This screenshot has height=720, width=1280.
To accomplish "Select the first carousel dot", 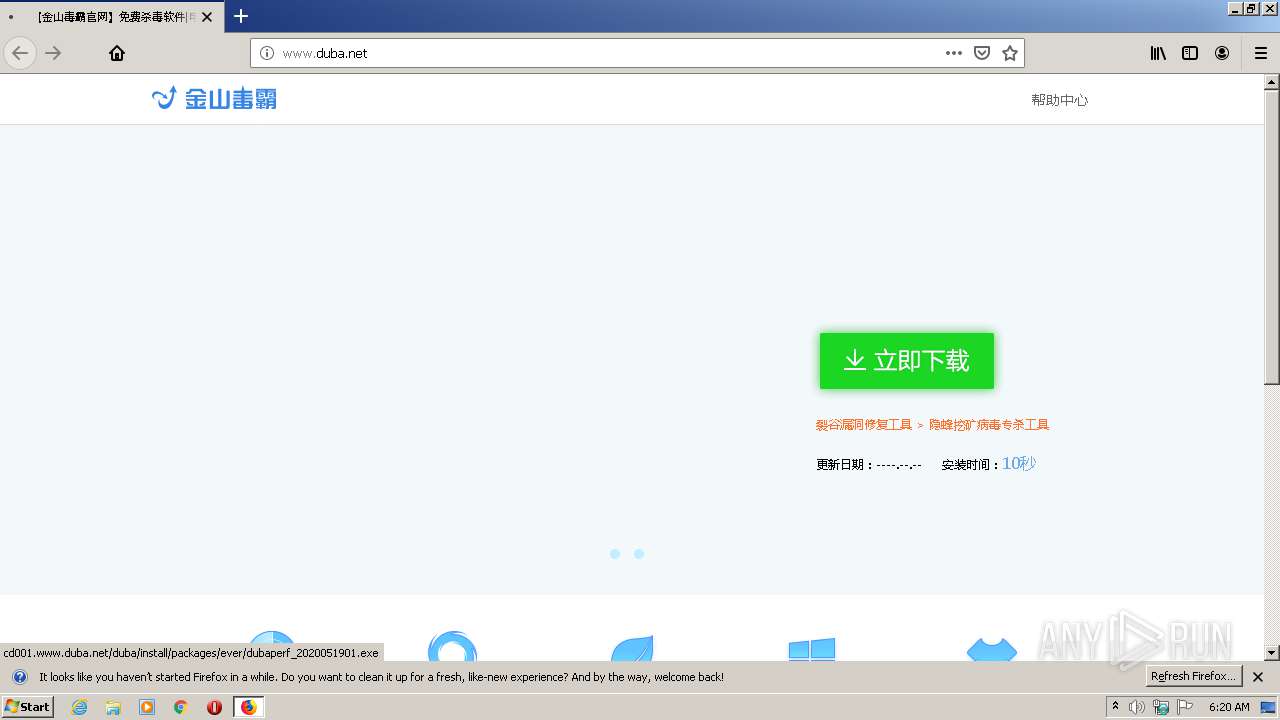I will (615, 554).
